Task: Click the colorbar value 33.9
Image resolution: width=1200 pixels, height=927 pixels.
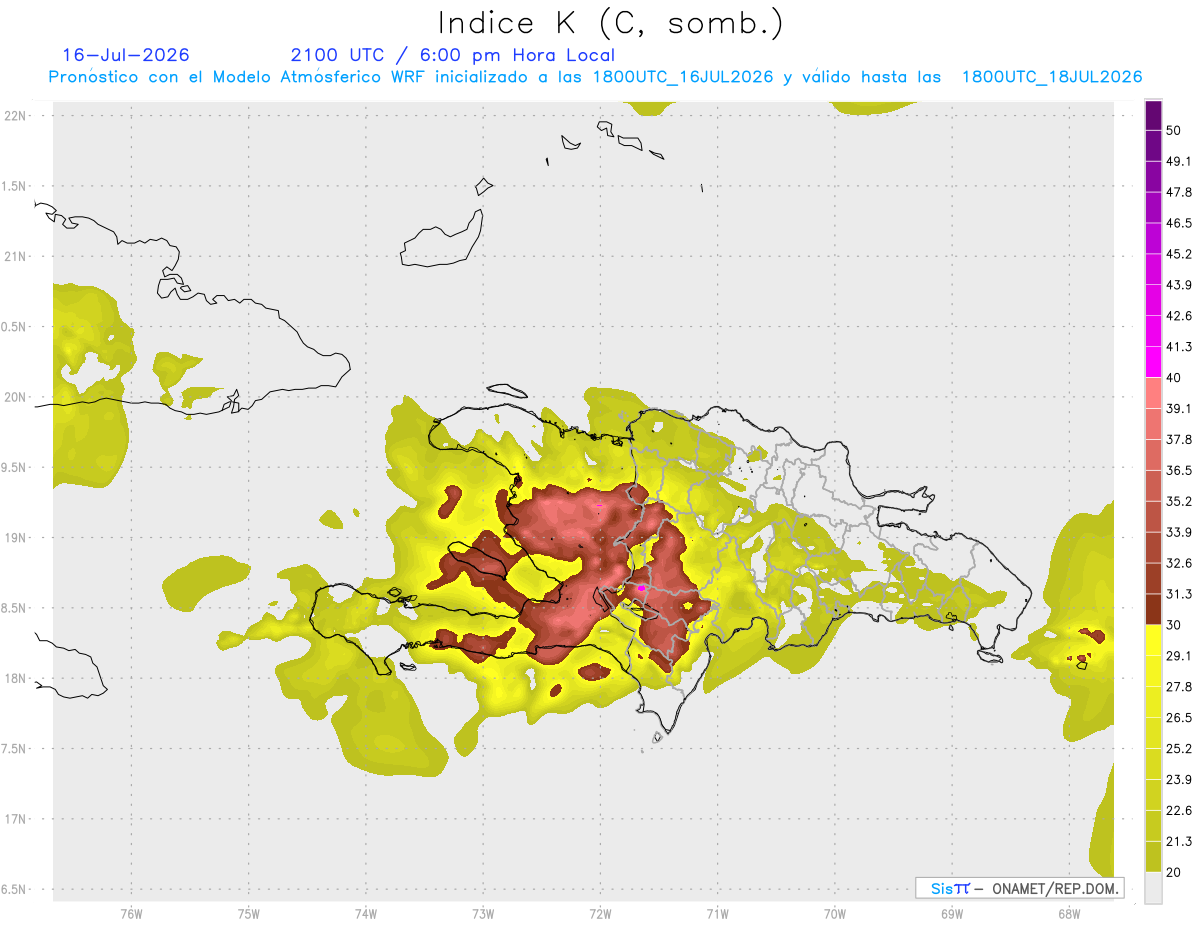Action: tap(1179, 532)
